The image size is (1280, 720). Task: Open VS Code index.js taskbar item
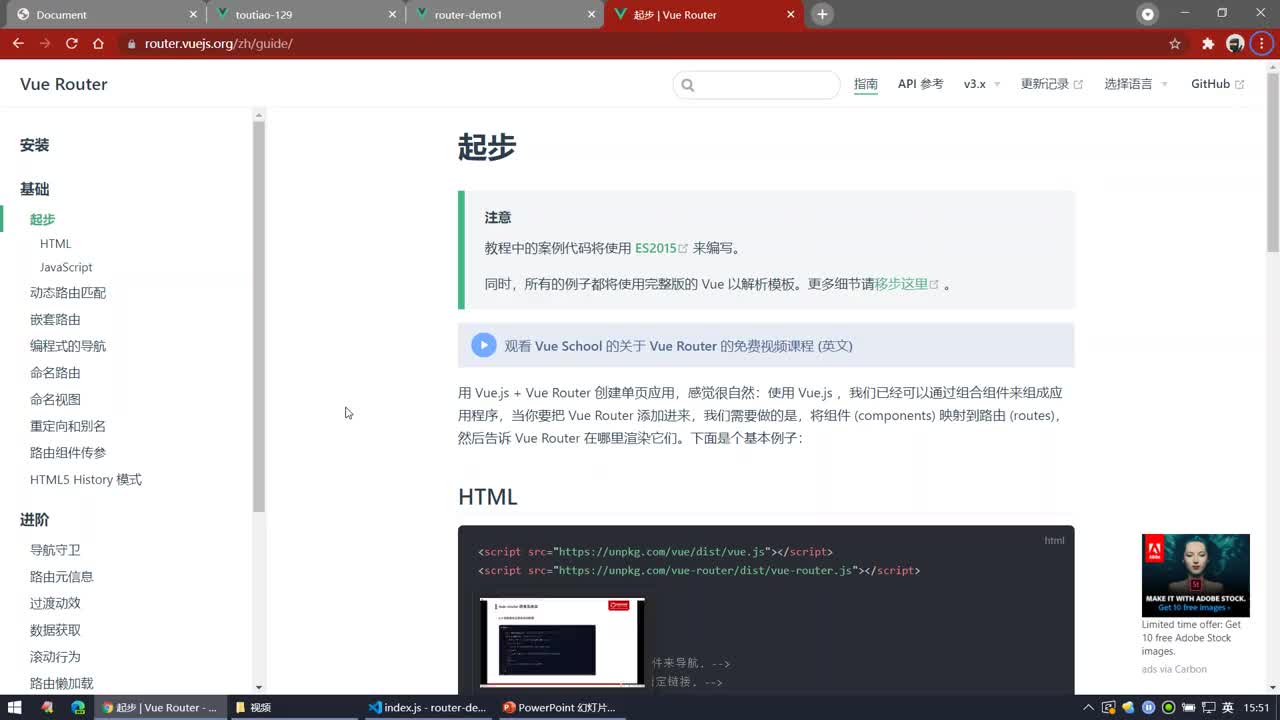[427, 707]
